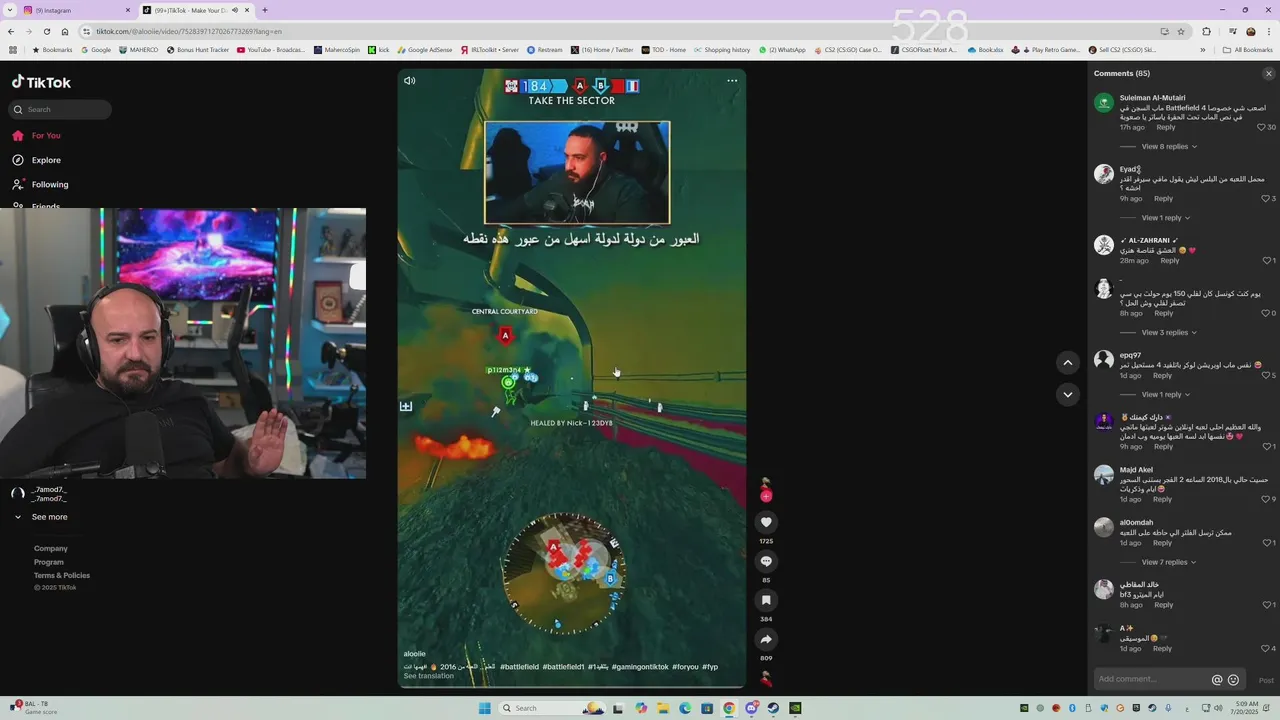Click the share arrow icon showing 809
This screenshot has height=720, width=1280.
766,639
